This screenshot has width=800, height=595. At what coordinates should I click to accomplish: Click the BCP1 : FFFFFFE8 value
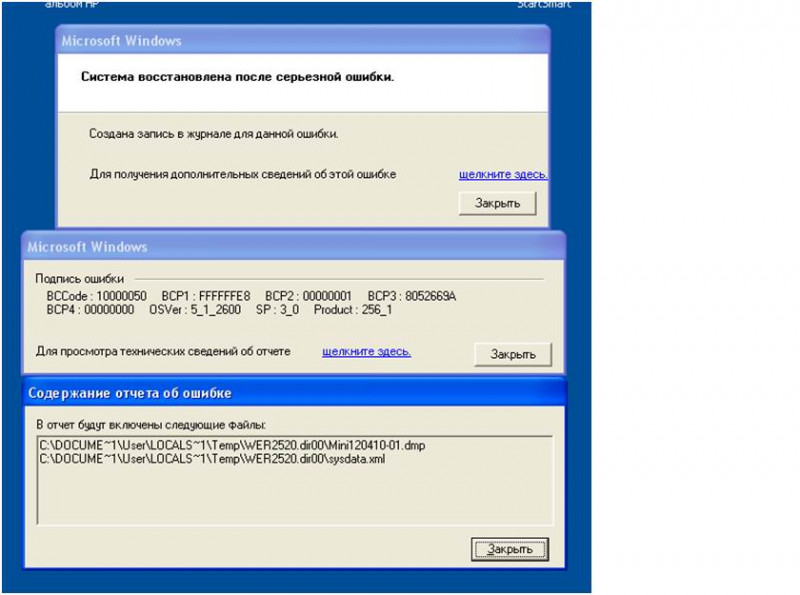click(x=206, y=296)
